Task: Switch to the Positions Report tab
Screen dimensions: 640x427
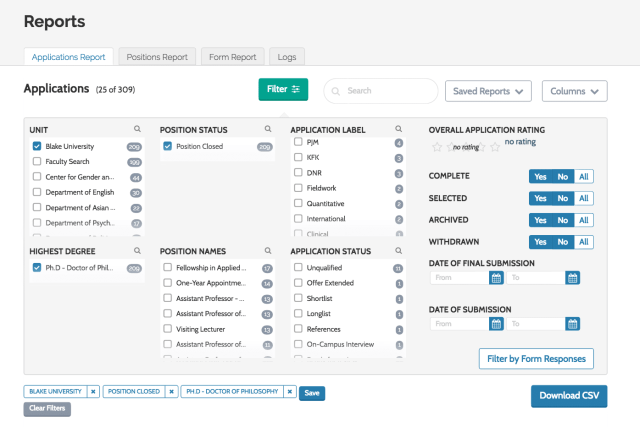Action: [x=157, y=57]
